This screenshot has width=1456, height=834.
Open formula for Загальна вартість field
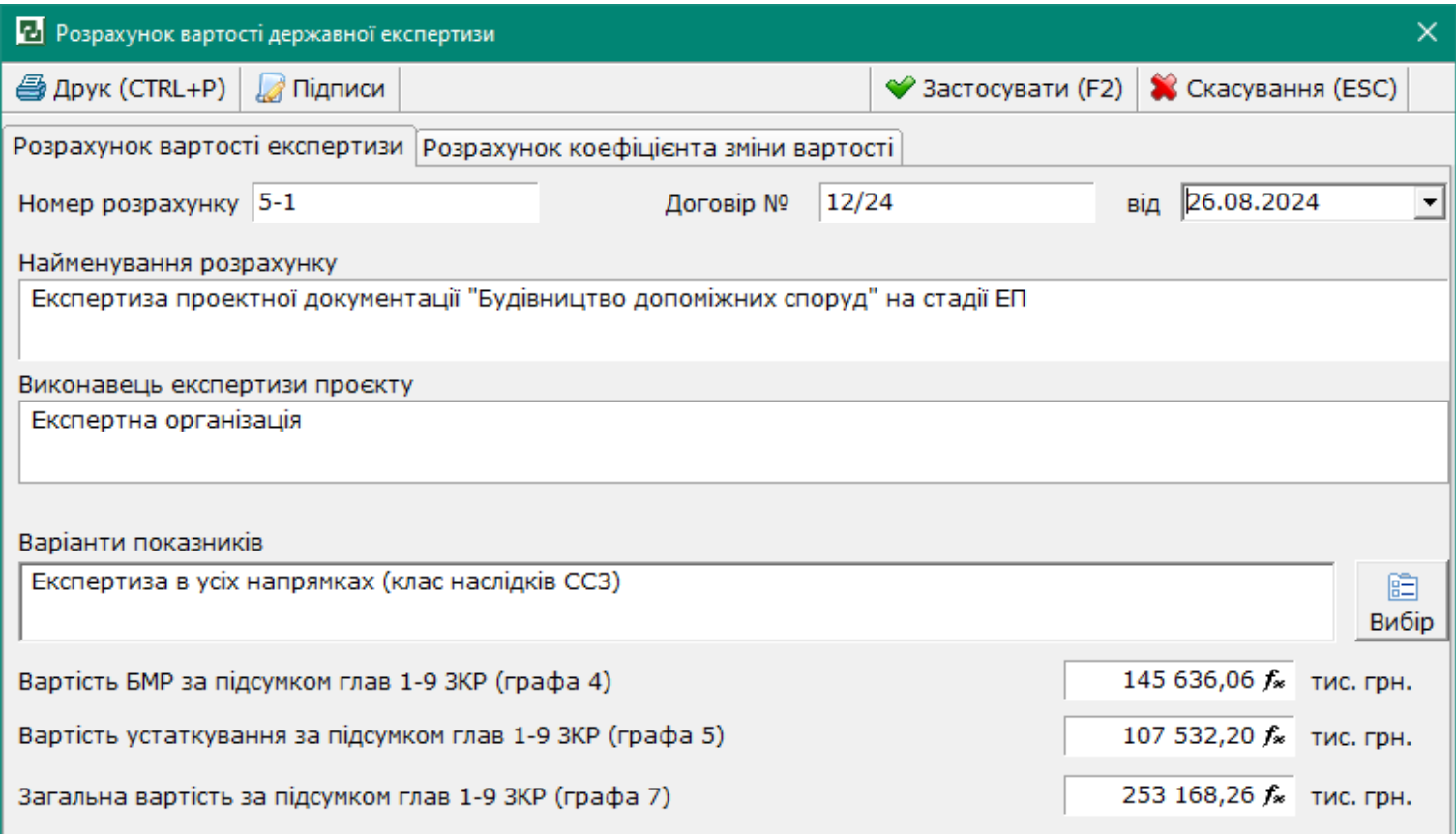(1274, 795)
